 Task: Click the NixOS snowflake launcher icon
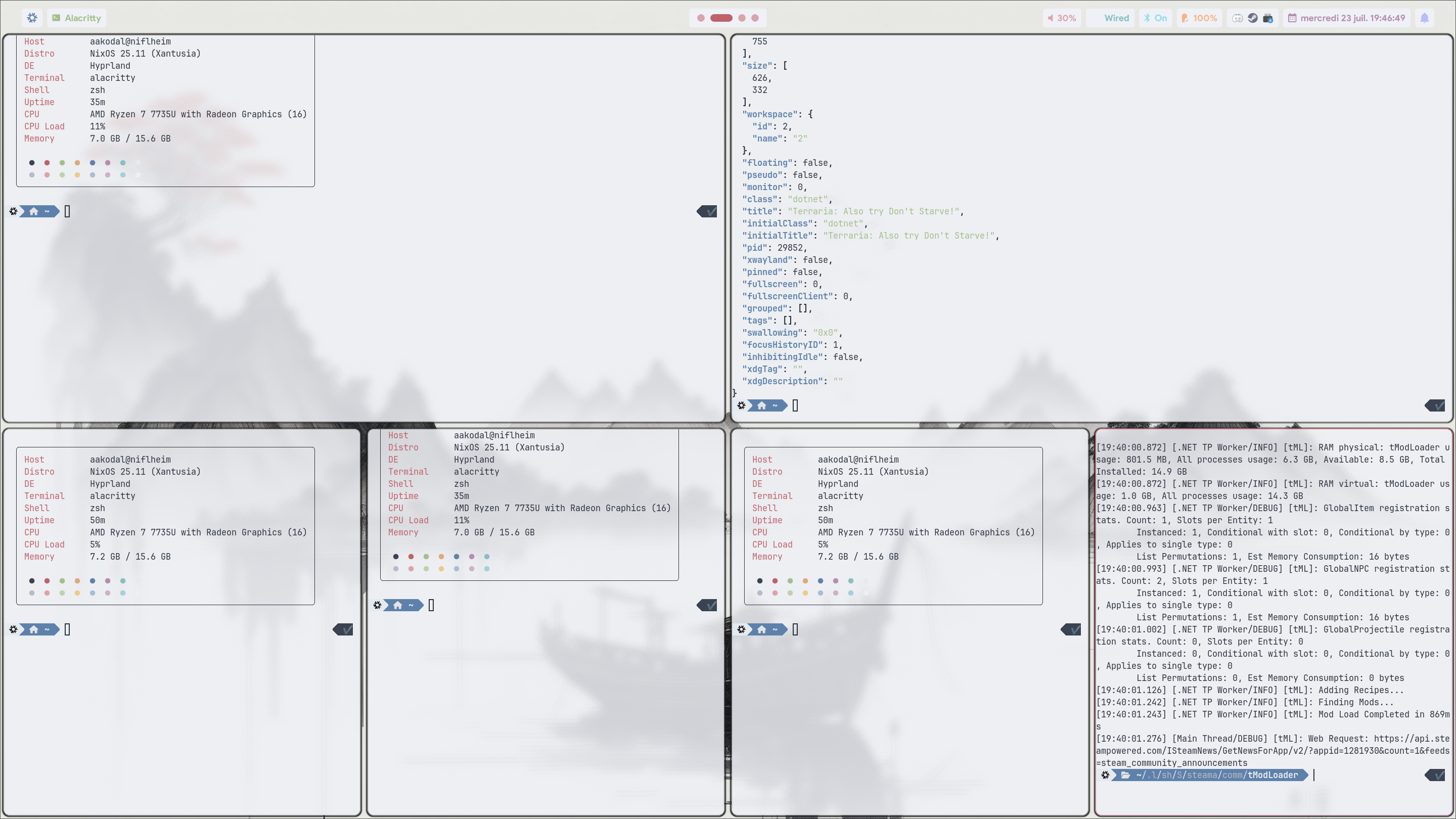[32, 18]
